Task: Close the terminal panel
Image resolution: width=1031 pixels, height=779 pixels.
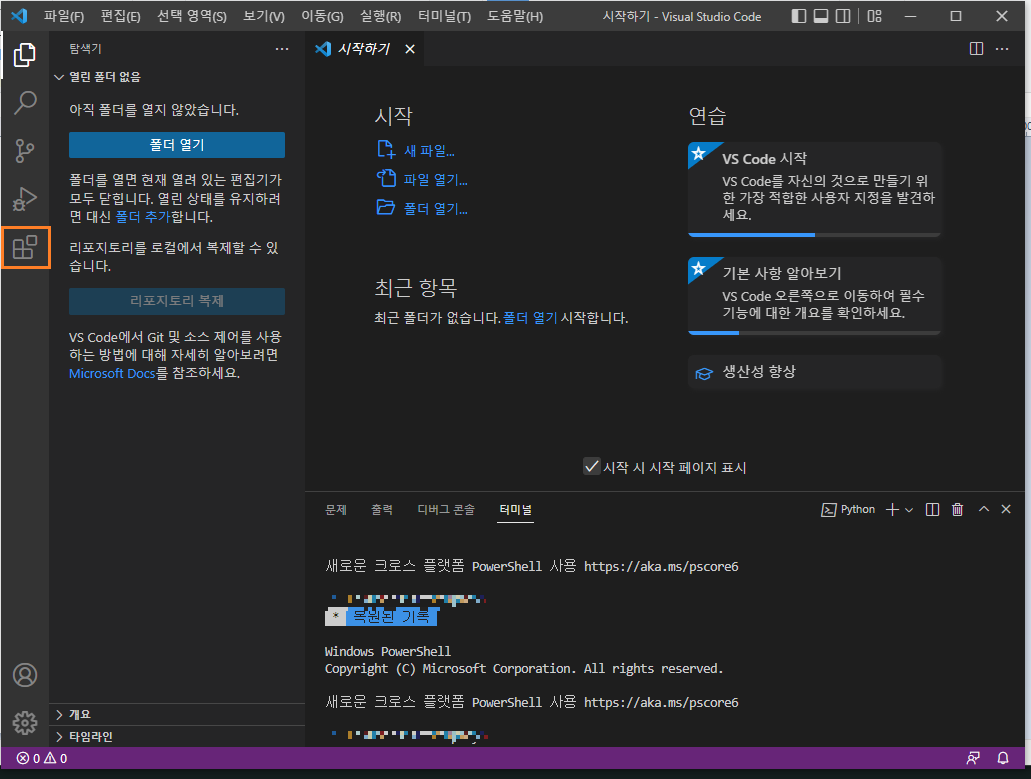Action: point(1006,509)
